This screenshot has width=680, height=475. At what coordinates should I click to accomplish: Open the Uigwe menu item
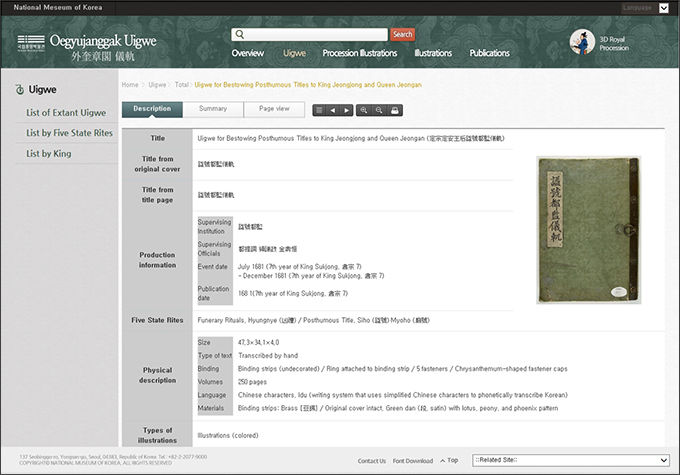click(x=294, y=53)
